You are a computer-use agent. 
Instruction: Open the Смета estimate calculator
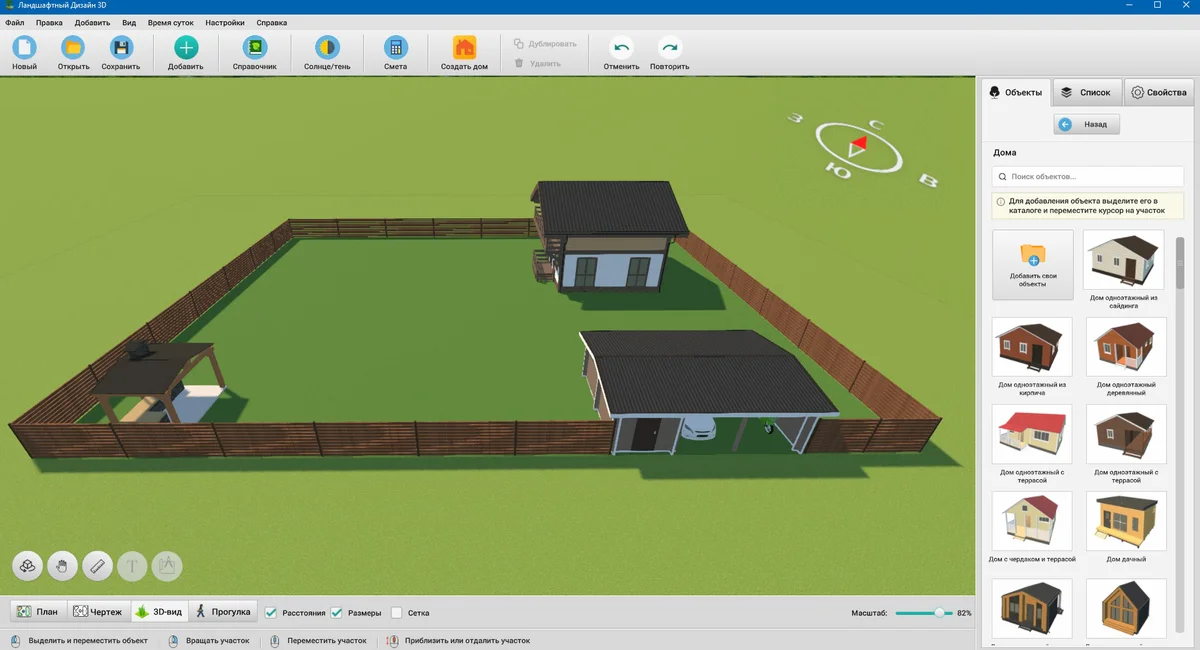(396, 47)
